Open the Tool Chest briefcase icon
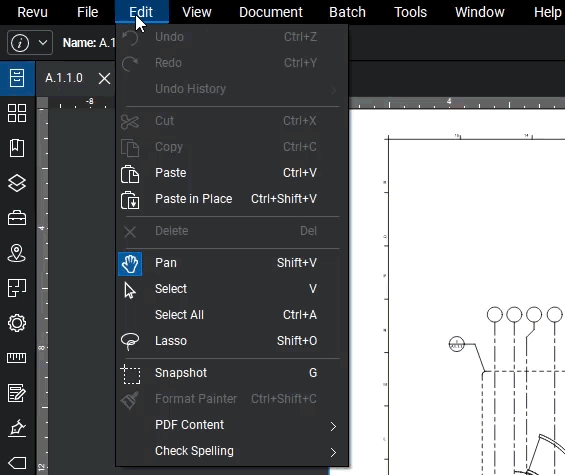 pyautogui.click(x=17, y=218)
